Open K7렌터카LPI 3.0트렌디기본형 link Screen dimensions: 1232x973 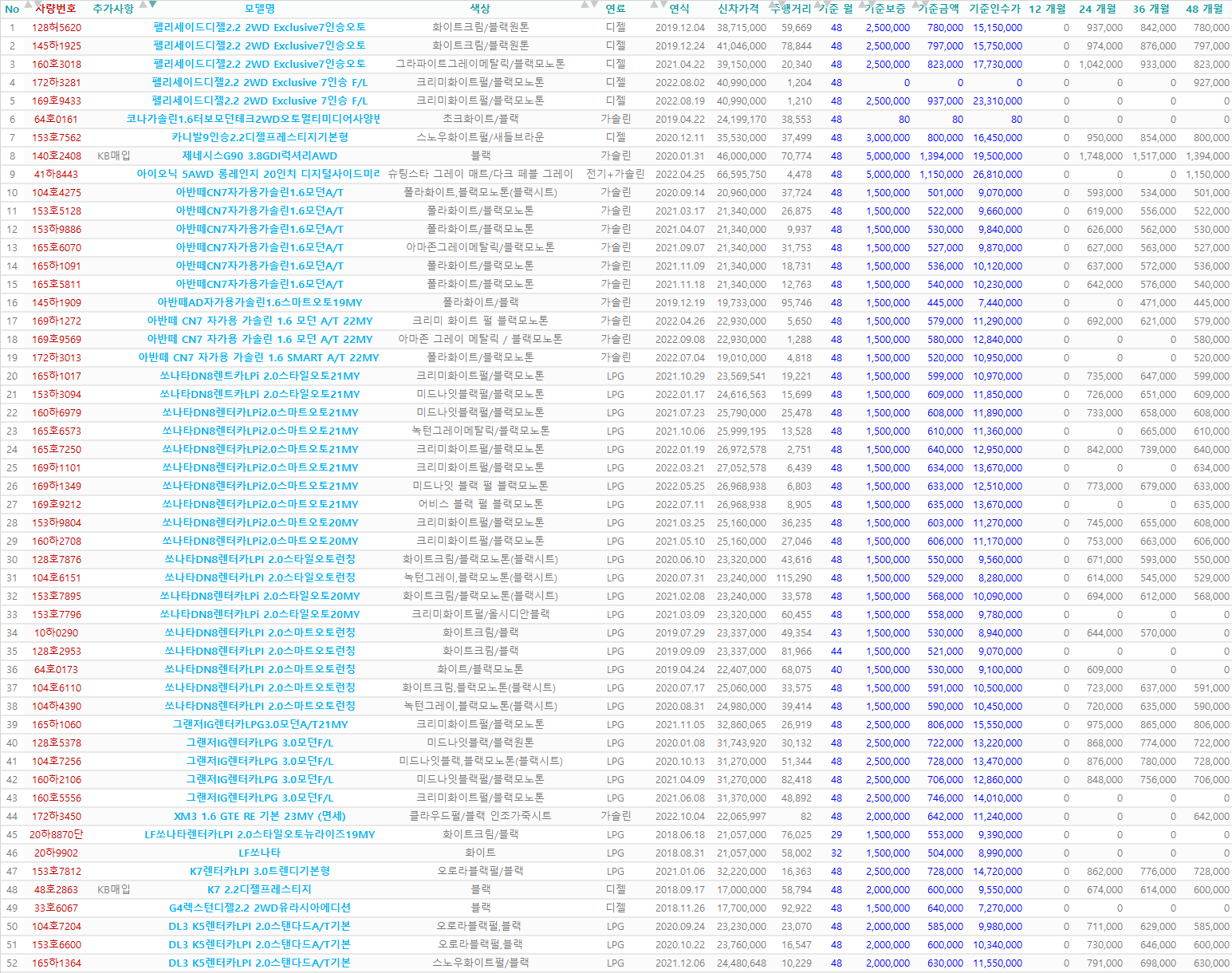tap(260, 871)
